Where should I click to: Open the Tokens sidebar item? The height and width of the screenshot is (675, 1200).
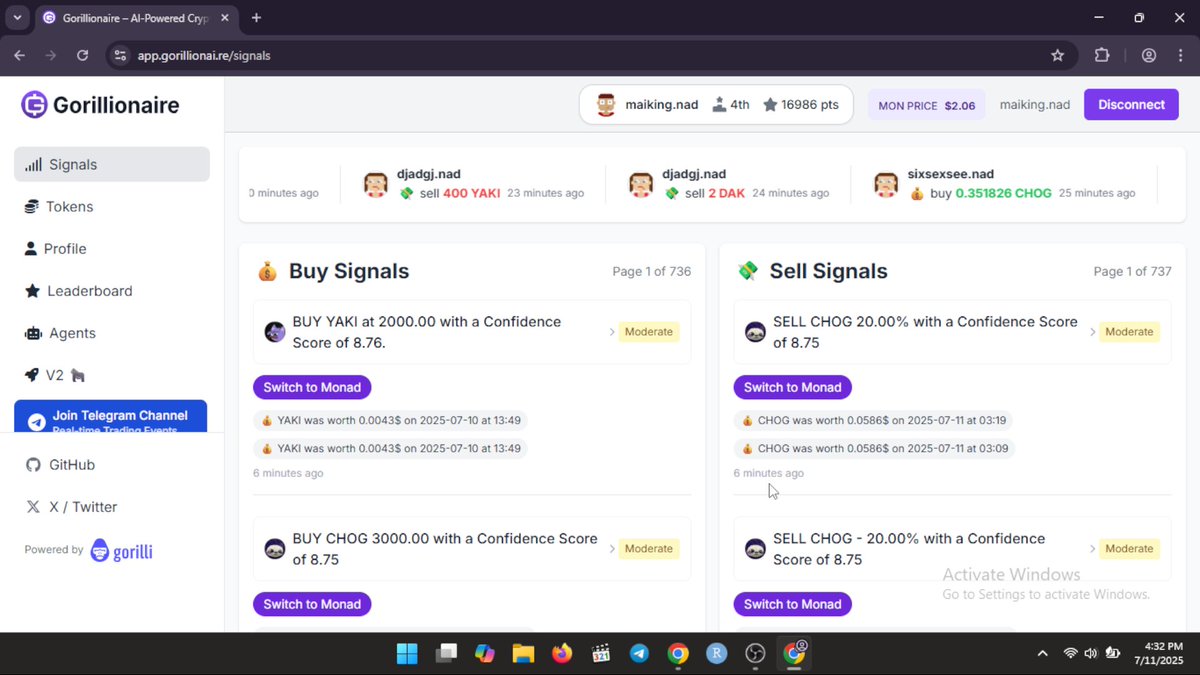[x=112, y=206]
